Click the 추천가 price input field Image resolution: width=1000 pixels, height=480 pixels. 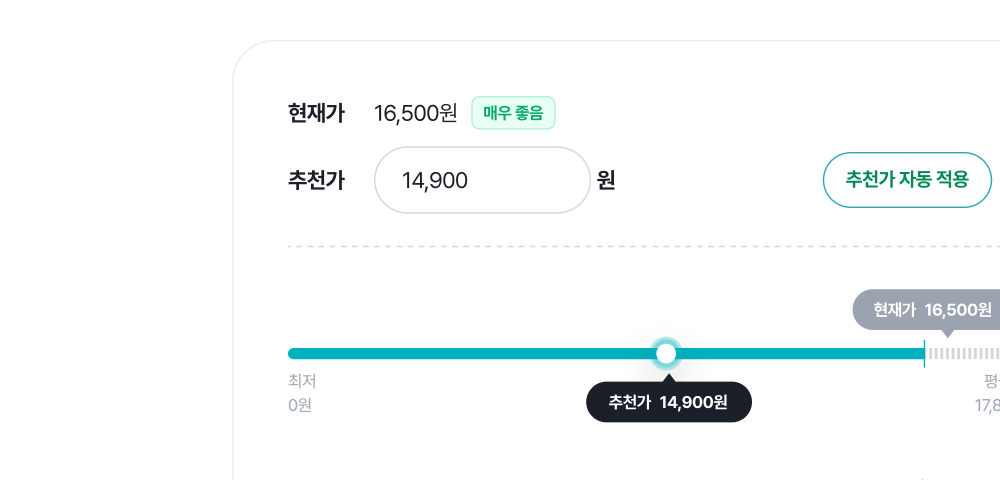pos(481,180)
